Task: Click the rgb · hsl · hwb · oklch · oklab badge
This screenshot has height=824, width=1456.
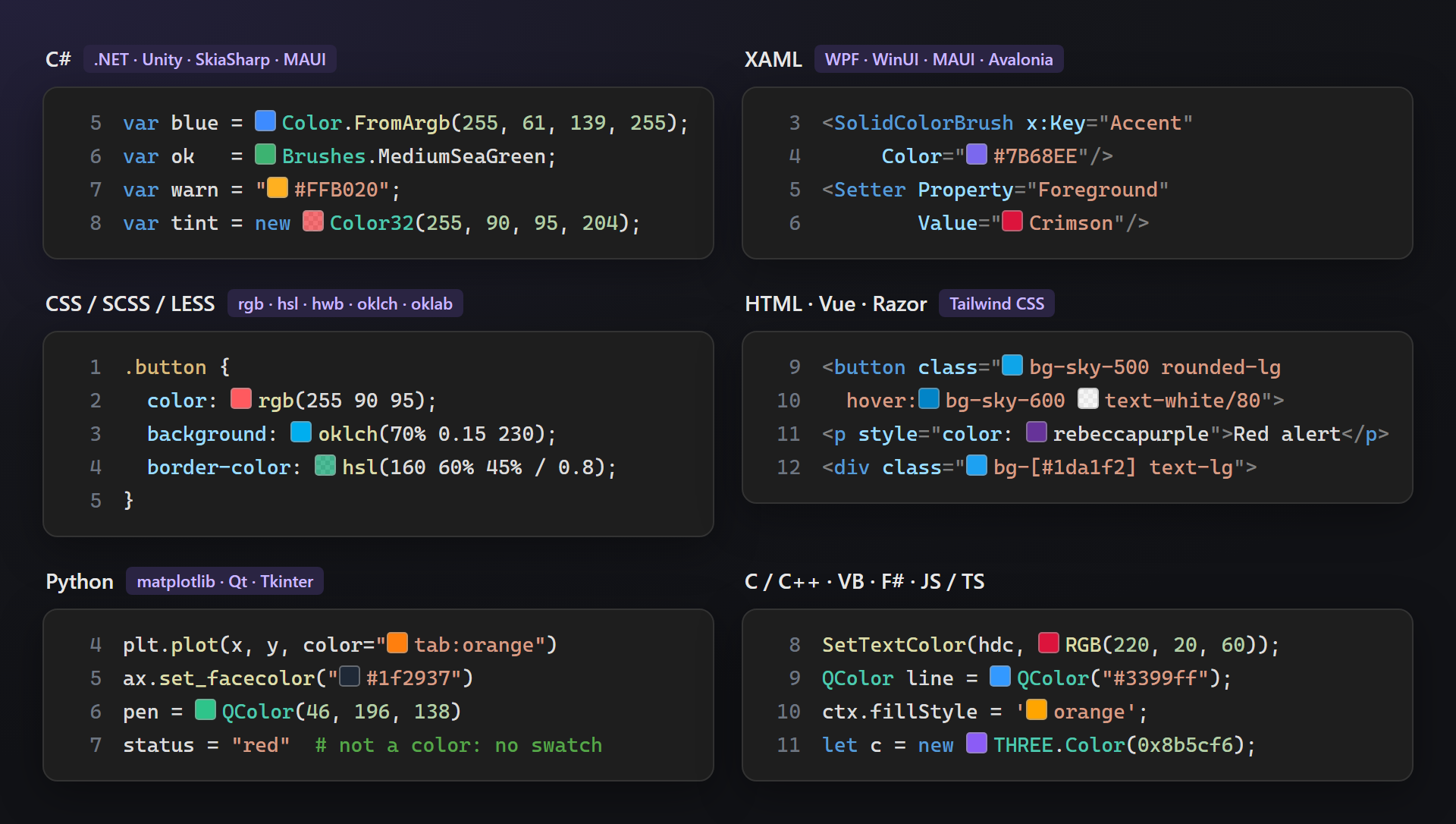Action: (345, 303)
